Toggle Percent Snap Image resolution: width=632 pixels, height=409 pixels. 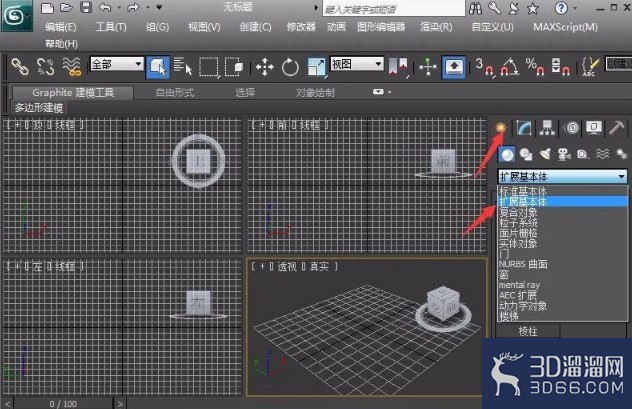point(535,67)
